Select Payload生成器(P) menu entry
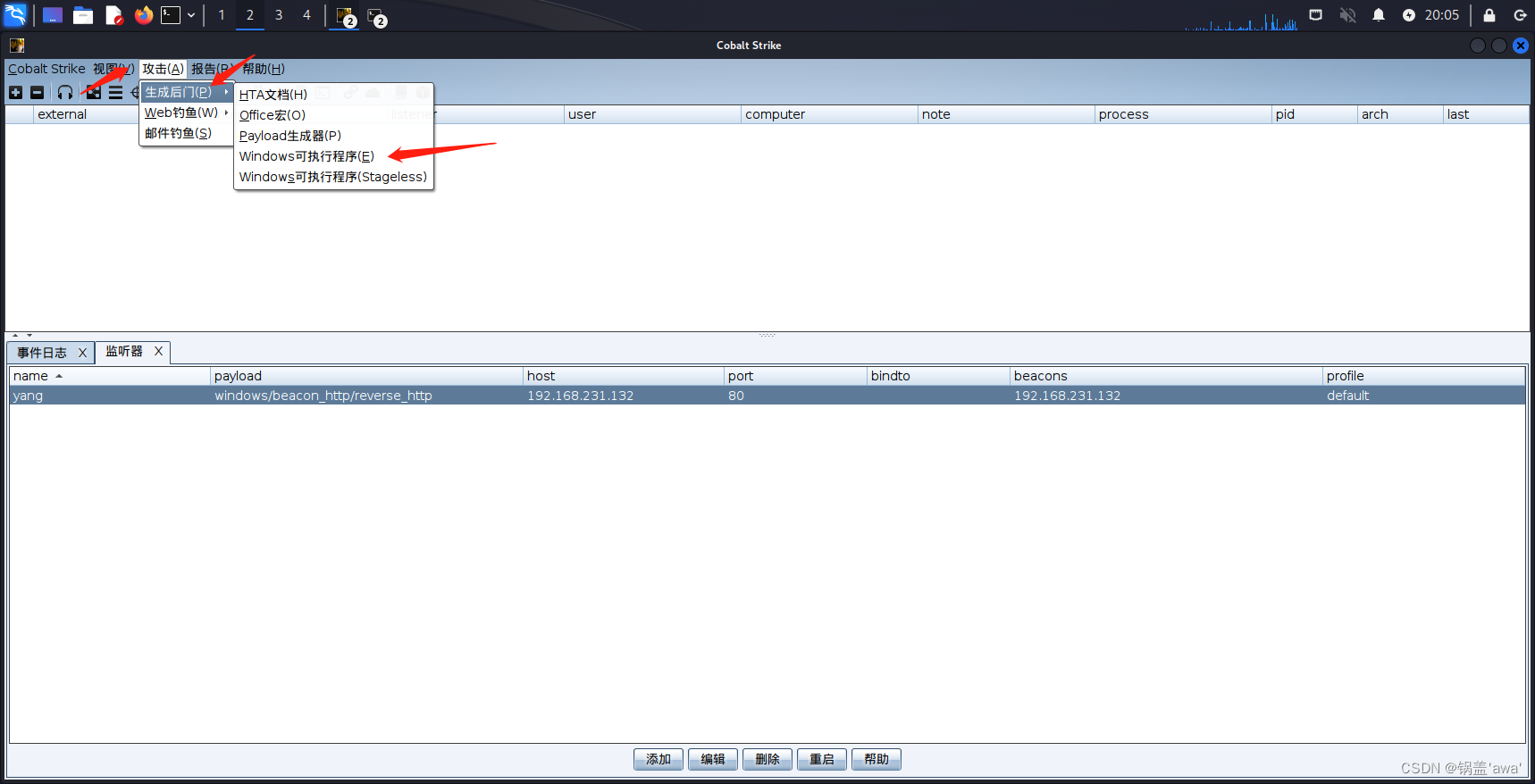 coord(333,136)
